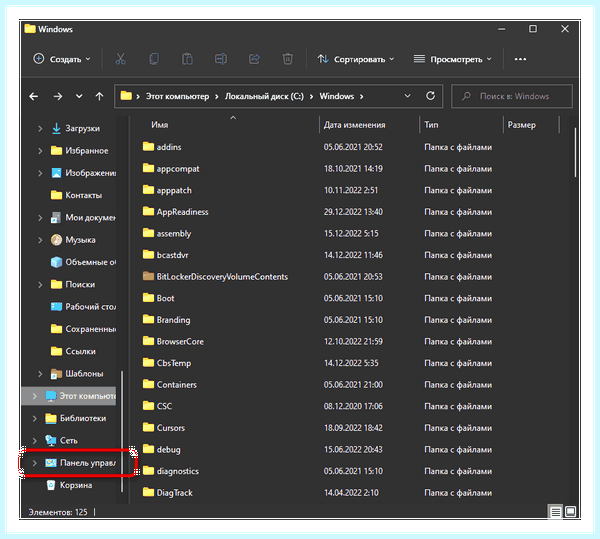Select Сохраненные игры in sidebar

(83, 329)
